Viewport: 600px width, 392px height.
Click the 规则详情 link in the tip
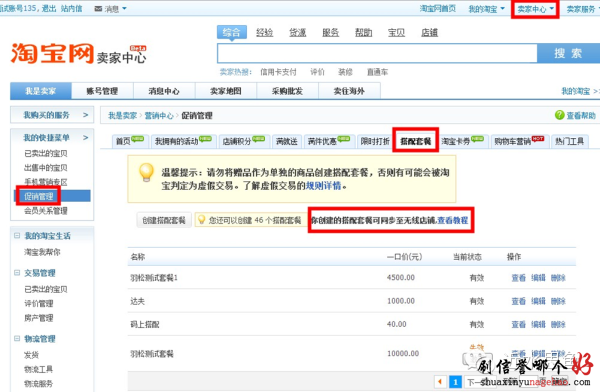pyautogui.click(x=323, y=186)
